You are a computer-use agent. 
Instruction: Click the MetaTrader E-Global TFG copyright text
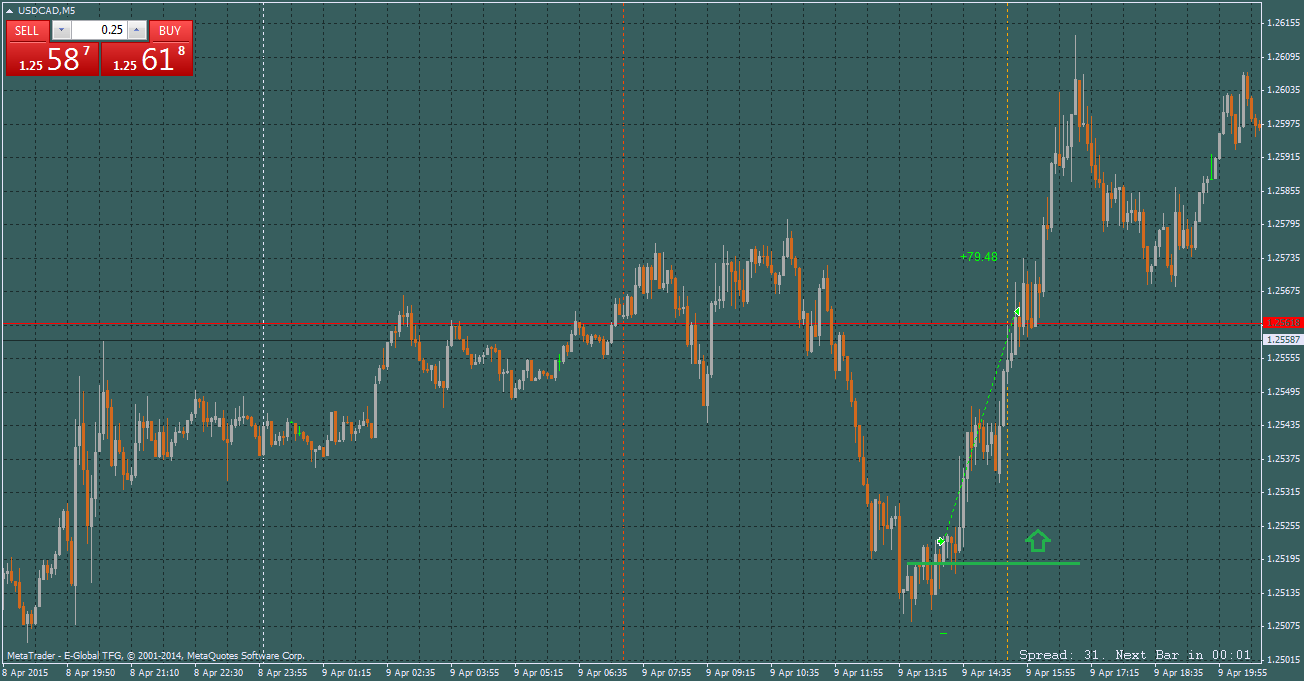155,656
